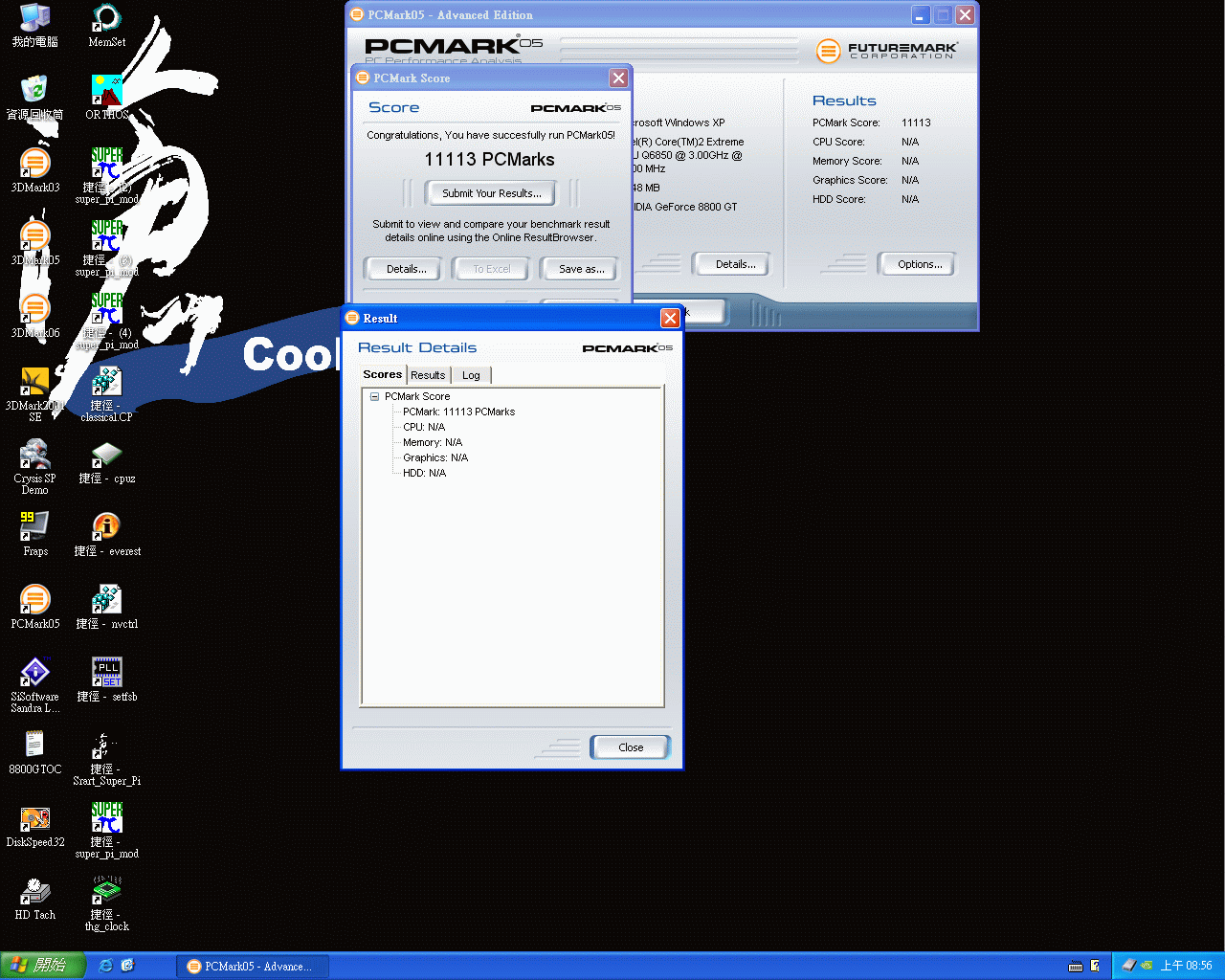Switch to the Results tab
Screen dimensions: 1225x980
pos(428,375)
